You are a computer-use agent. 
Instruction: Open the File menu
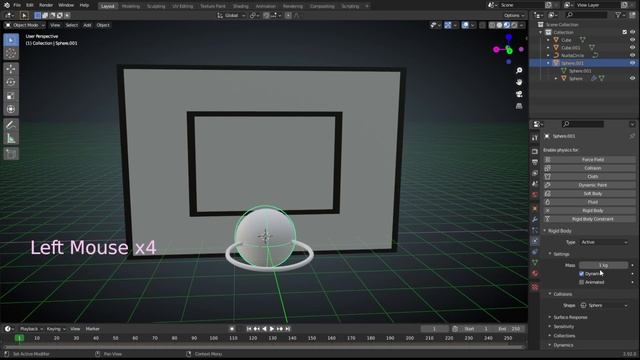[17, 5]
